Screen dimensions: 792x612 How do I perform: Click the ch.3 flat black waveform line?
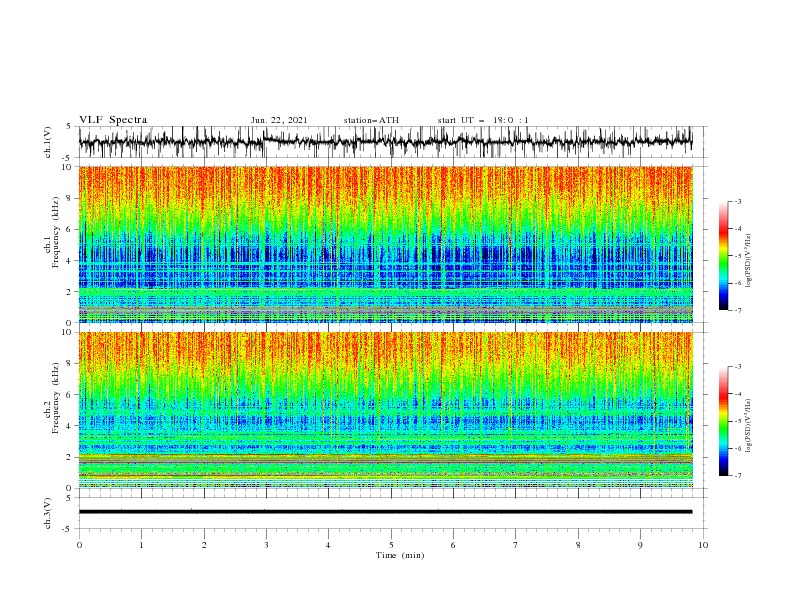coord(385,512)
